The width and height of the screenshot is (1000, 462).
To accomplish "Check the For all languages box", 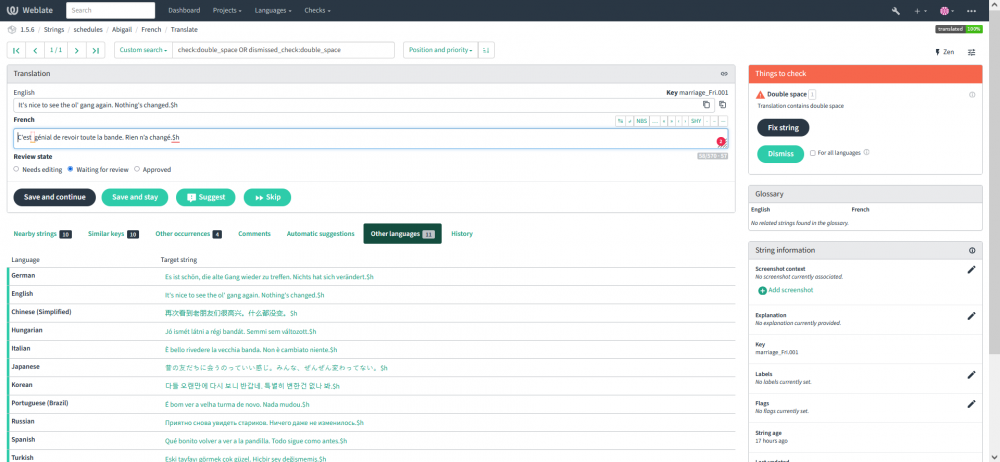I will pyautogui.click(x=813, y=153).
